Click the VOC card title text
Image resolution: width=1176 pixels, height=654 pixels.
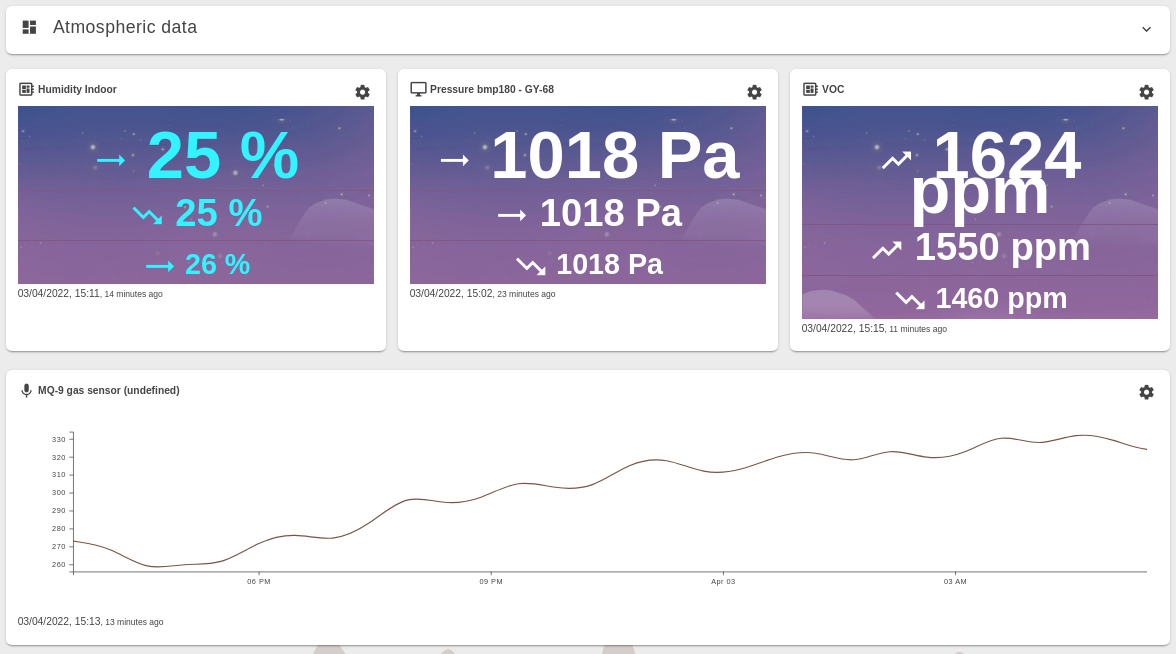[833, 89]
